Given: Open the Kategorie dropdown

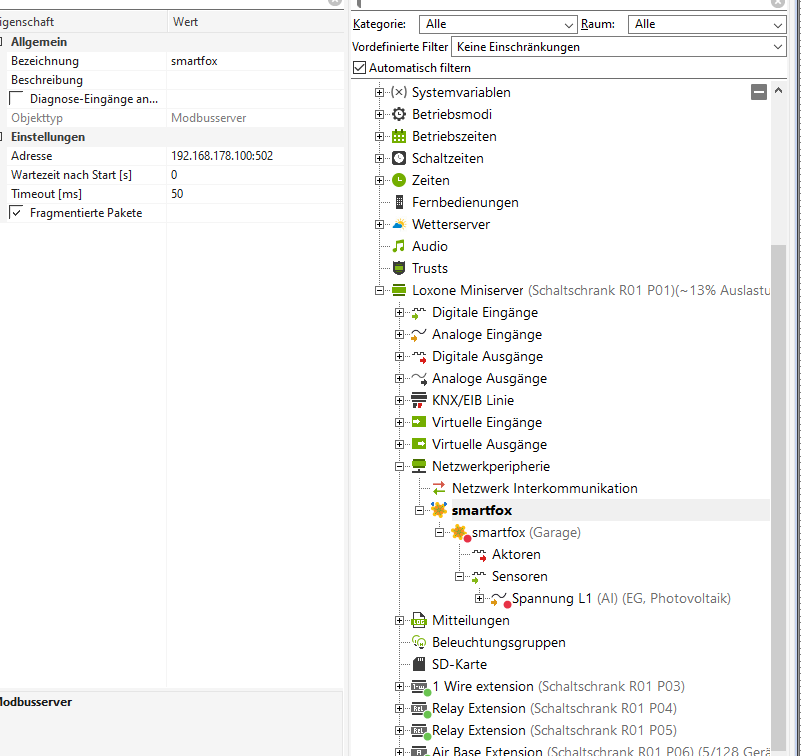Looking at the screenshot, I should [498, 24].
